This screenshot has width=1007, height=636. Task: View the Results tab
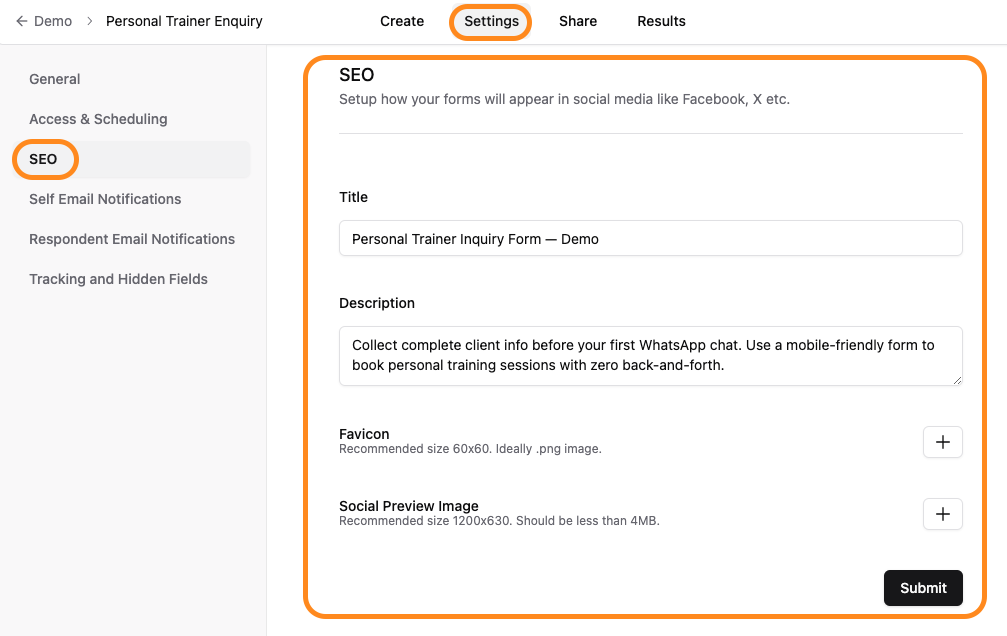[x=661, y=21]
